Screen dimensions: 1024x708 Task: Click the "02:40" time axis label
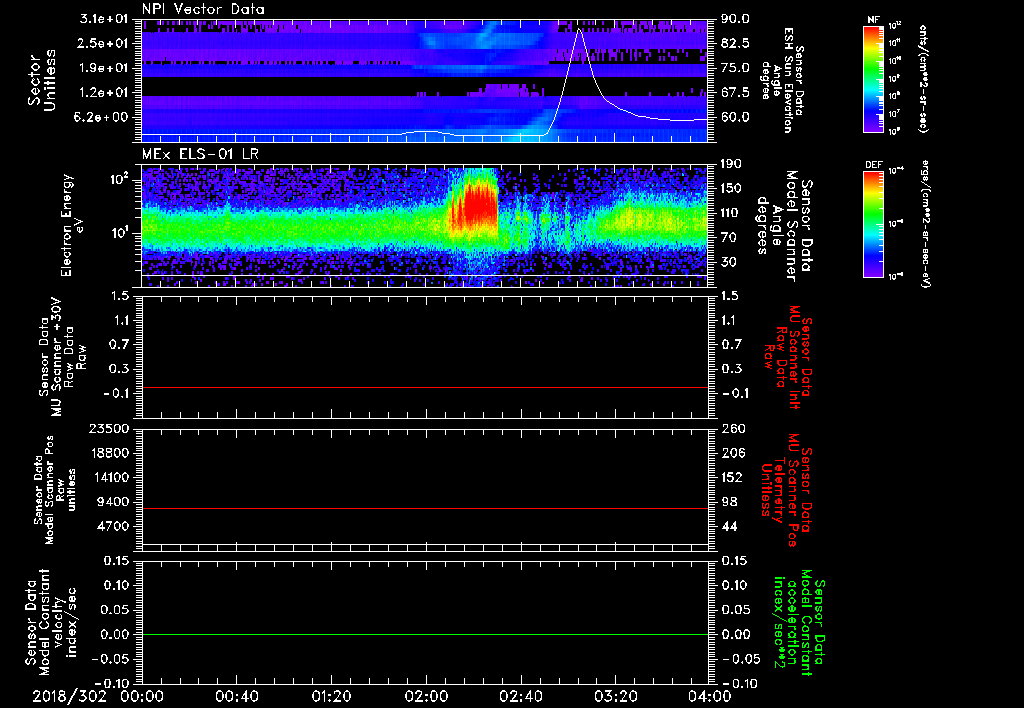520,696
